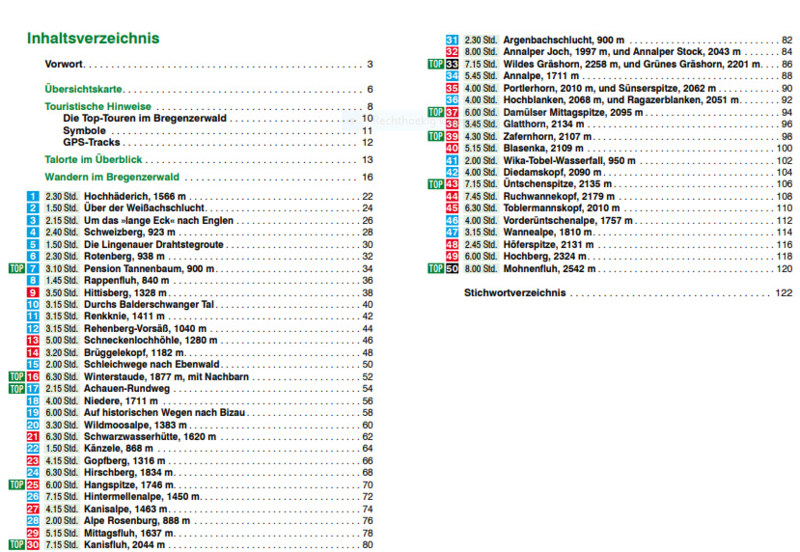800x552 pixels.
Task: Click the TOP badge beside Mohnenfluh
Action: click(436, 268)
